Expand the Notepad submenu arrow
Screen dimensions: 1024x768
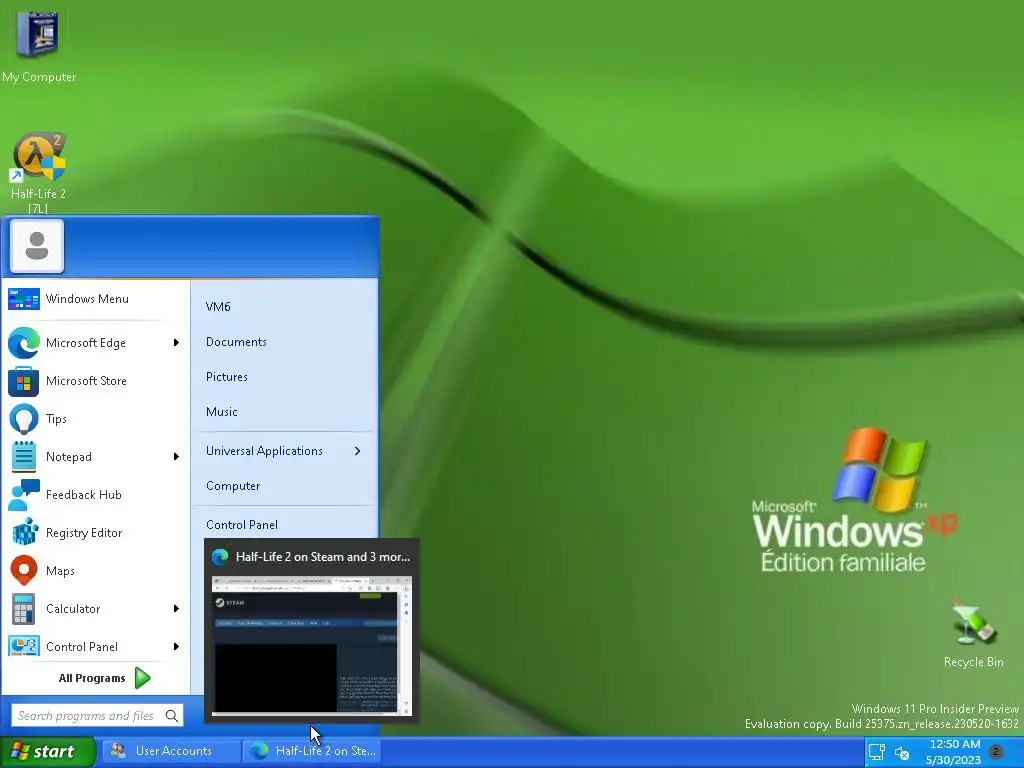176,456
